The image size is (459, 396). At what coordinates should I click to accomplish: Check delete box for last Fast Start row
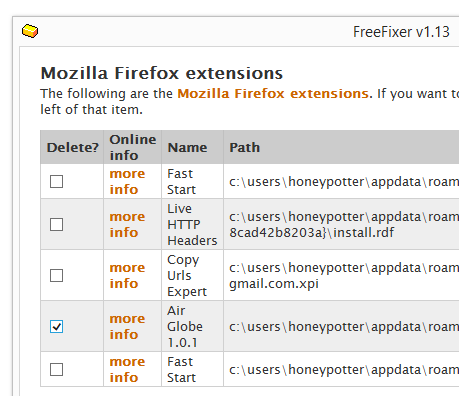point(56,369)
